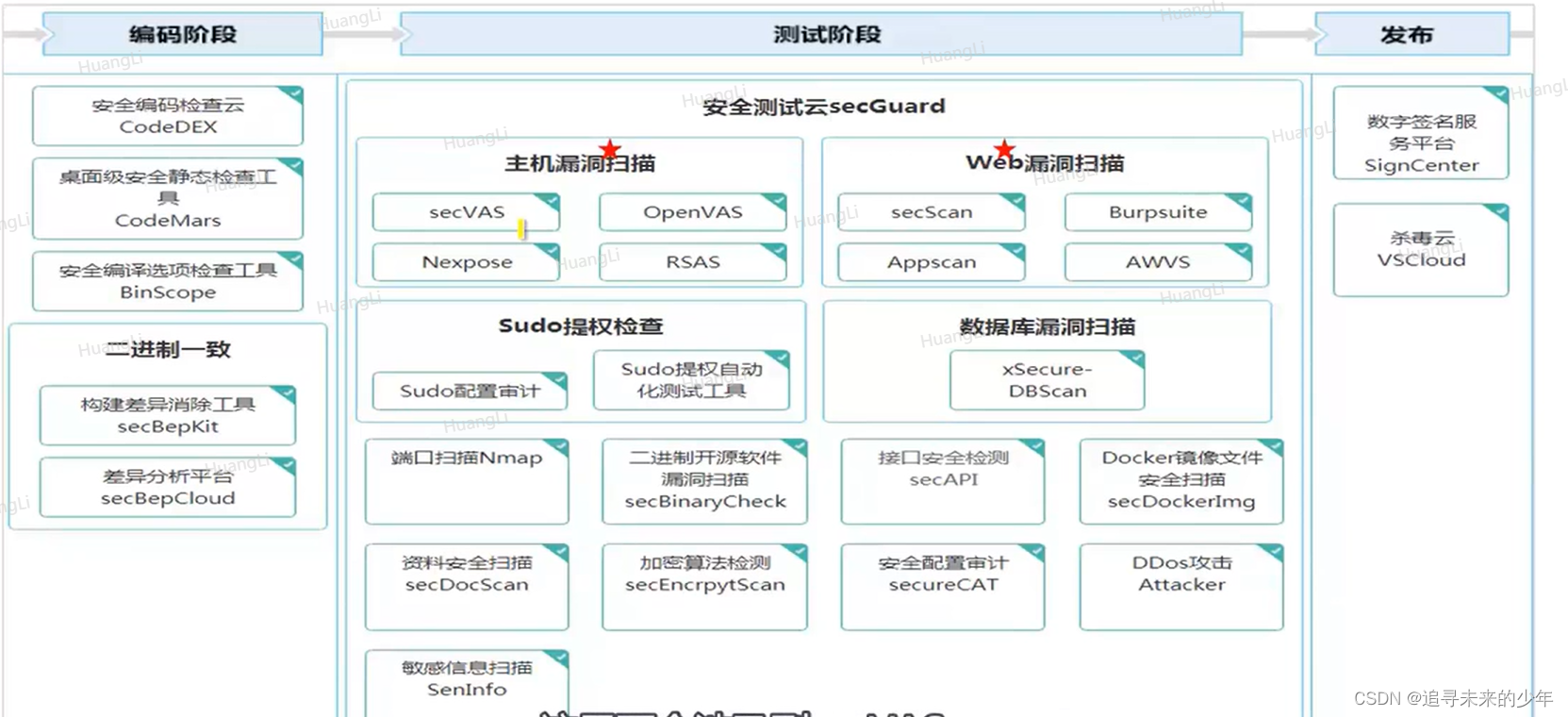This screenshot has height=717, width=1568.
Task: Click the teal corner marker on CodeDEX
Action: (x=293, y=92)
